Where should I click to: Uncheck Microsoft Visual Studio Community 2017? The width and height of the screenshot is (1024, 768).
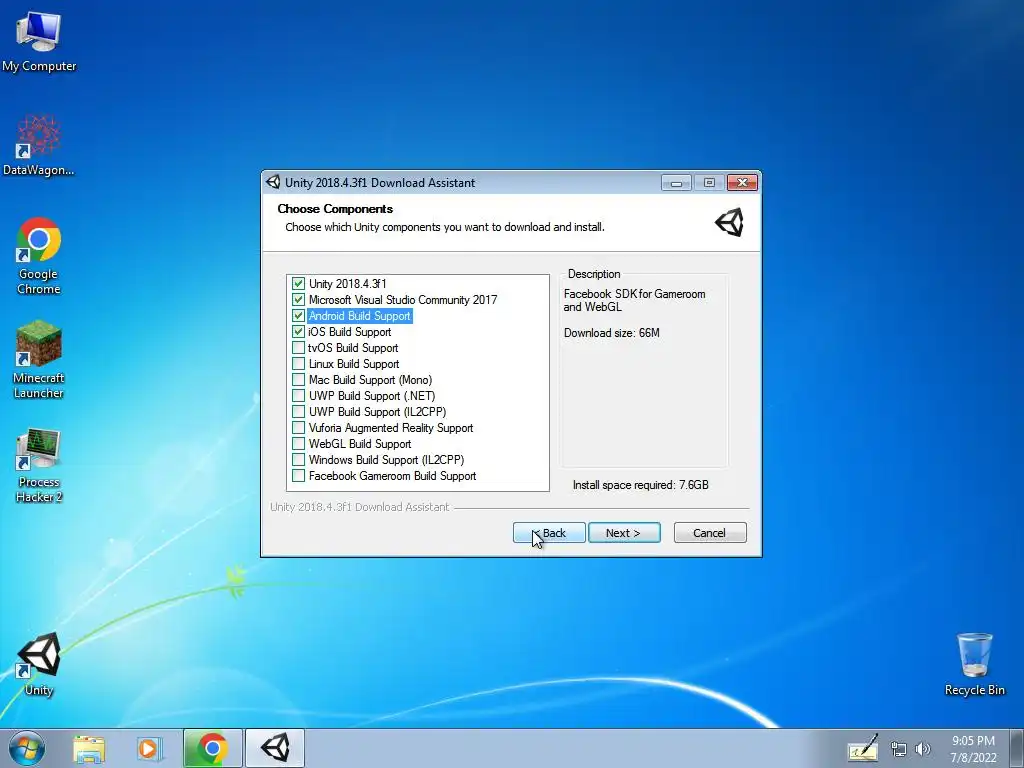[x=298, y=300]
